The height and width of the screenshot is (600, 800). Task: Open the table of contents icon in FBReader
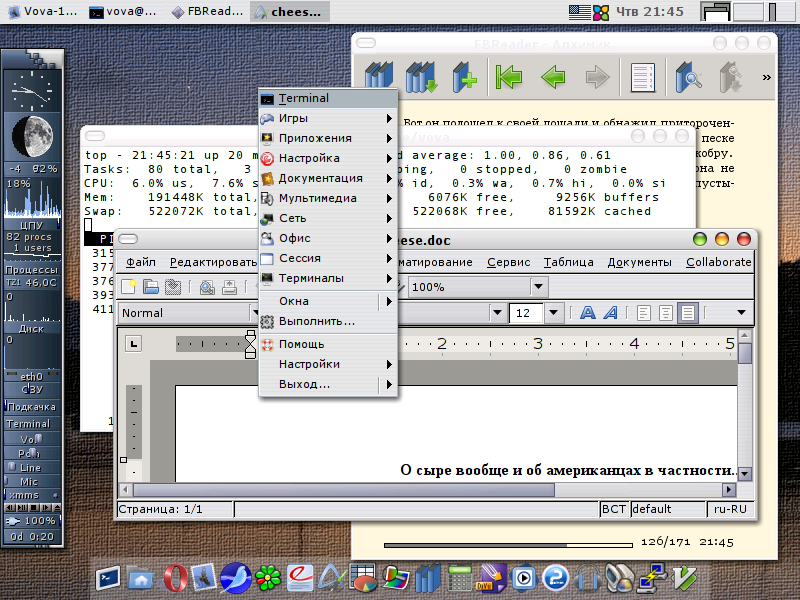[641, 77]
